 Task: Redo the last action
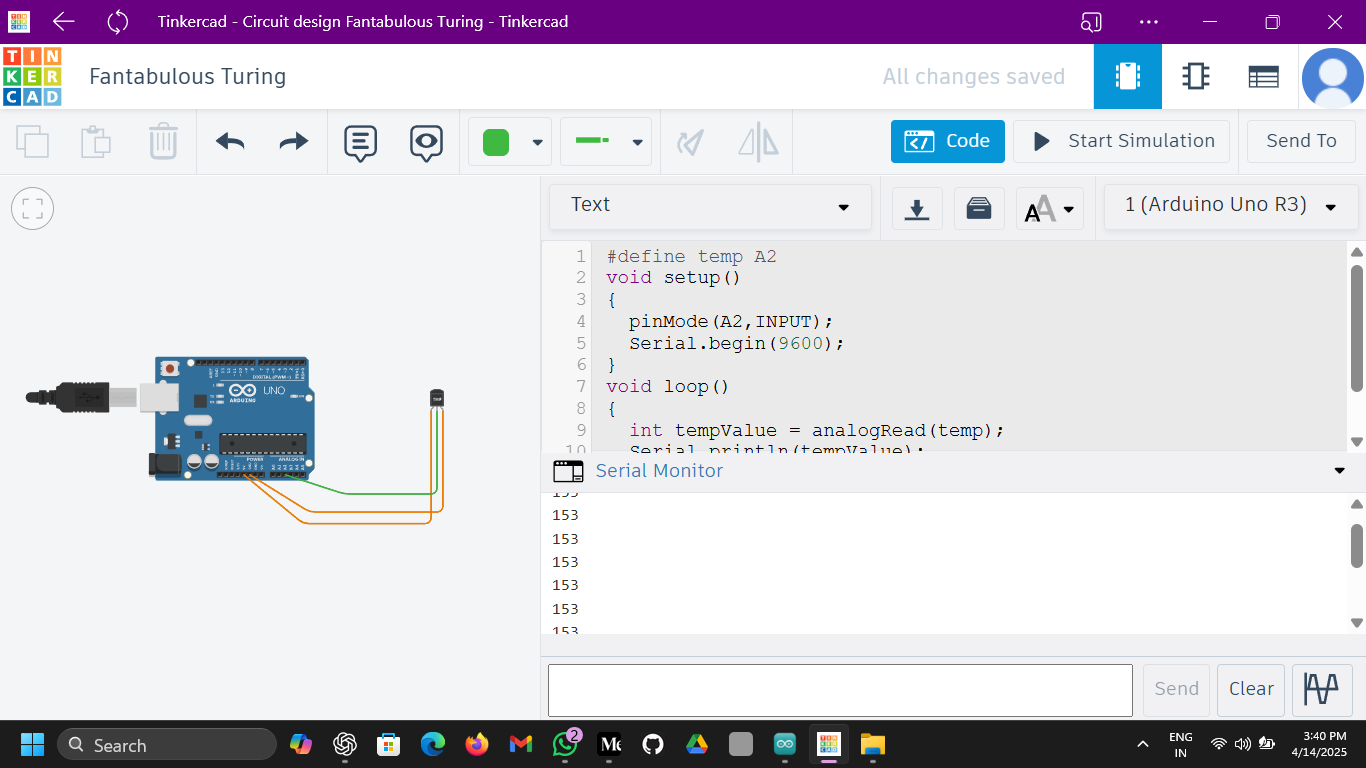pyautogui.click(x=293, y=142)
